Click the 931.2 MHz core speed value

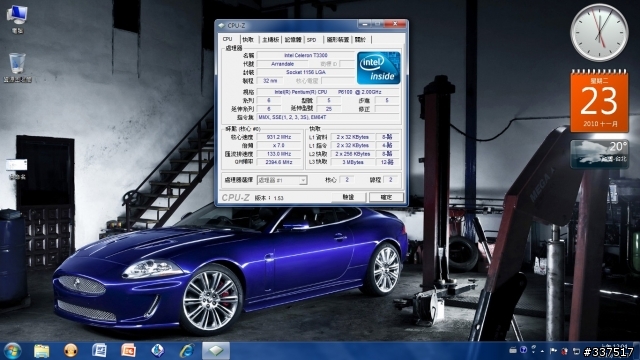click(x=279, y=137)
